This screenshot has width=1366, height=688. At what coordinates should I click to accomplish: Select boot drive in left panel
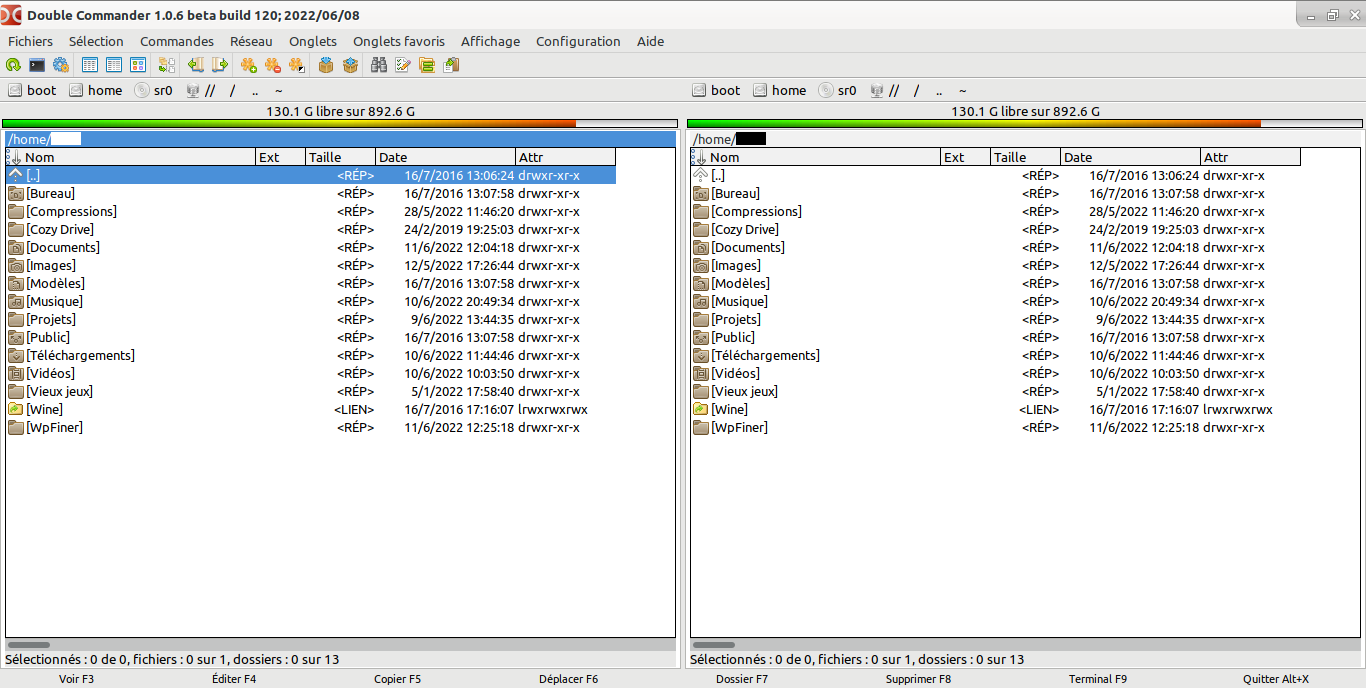[x=33, y=90]
